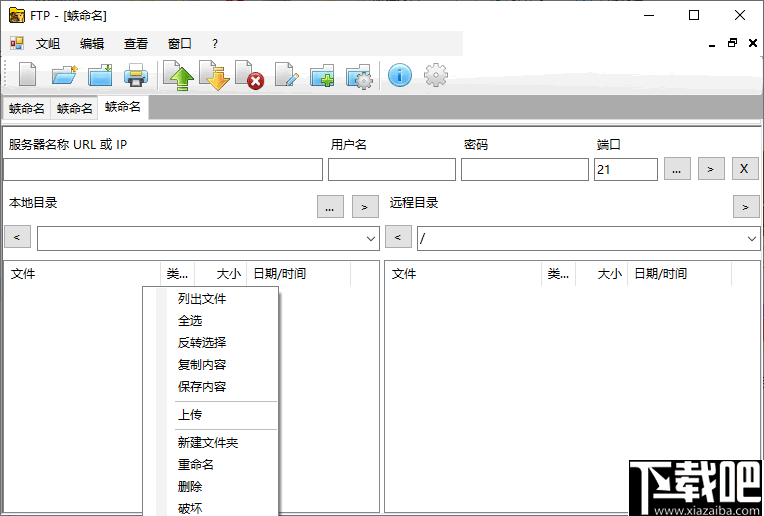The image size is (764, 516).
Task: Close the inner document window
Action: [x=753, y=43]
